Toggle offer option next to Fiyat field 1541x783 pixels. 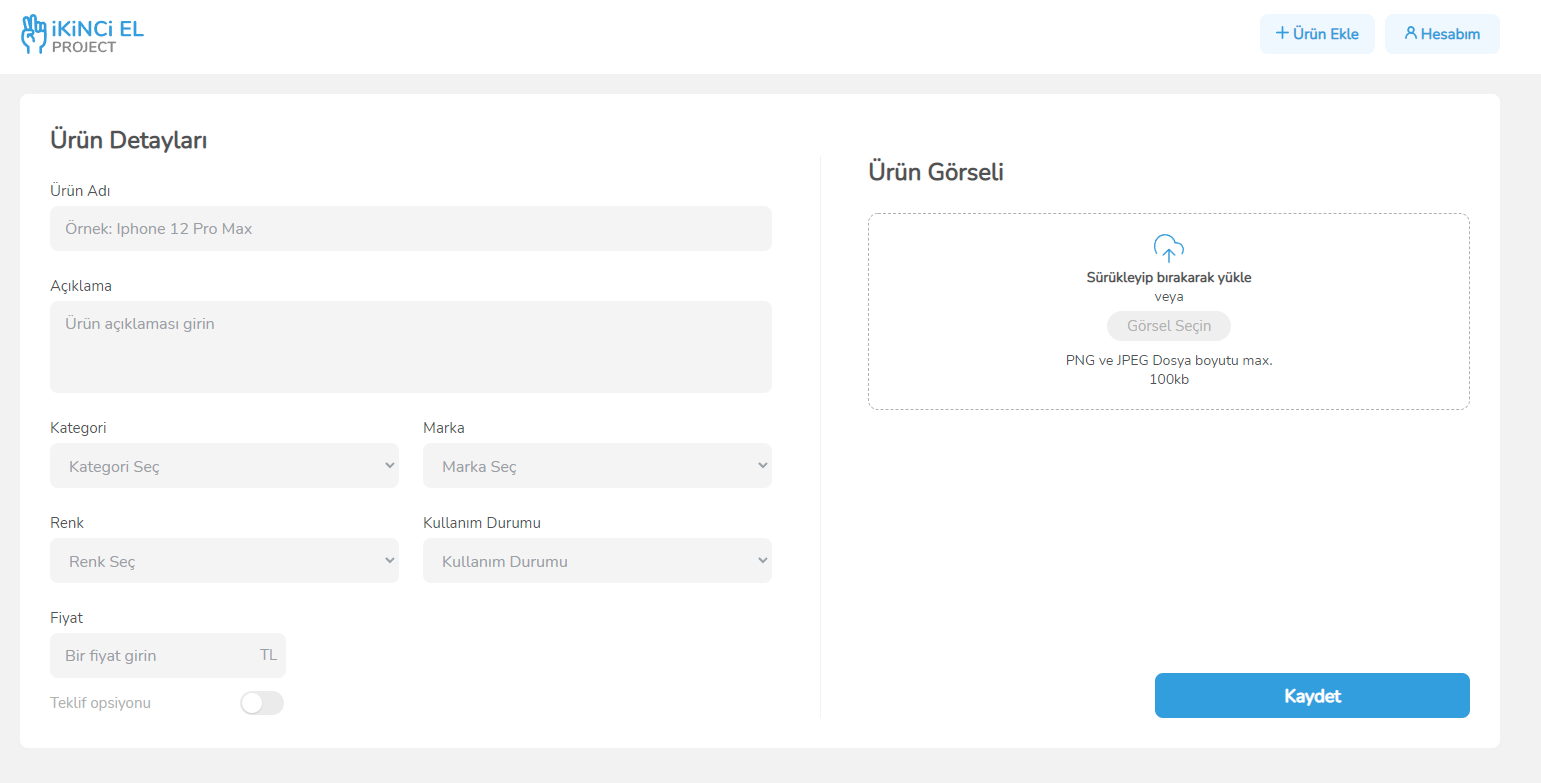coord(261,703)
